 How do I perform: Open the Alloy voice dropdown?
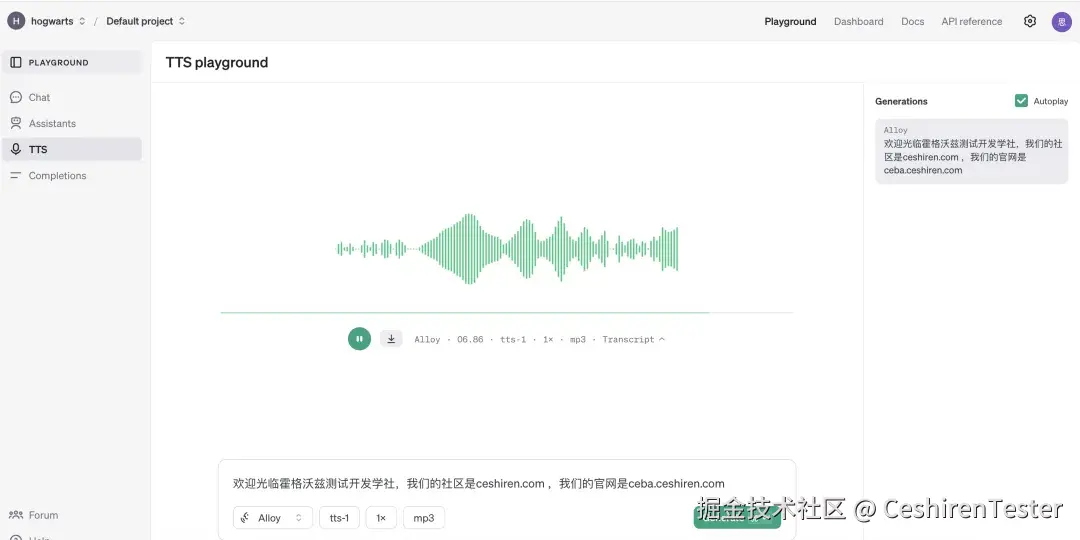click(273, 518)
